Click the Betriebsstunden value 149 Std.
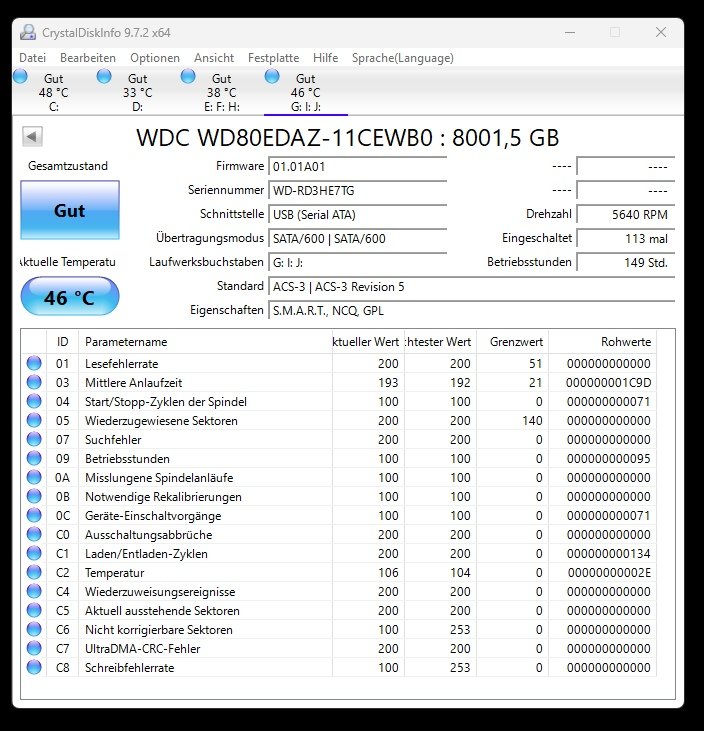Screen dimensions: 704x731 point(626,262)
